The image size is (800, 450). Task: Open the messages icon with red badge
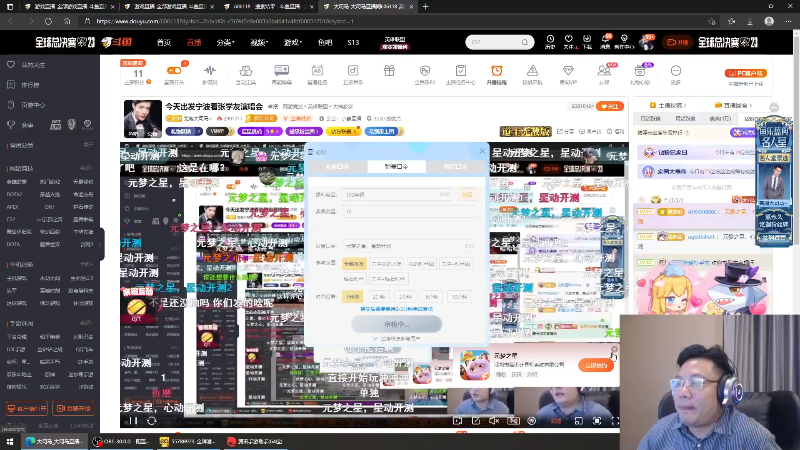[605, 39]
